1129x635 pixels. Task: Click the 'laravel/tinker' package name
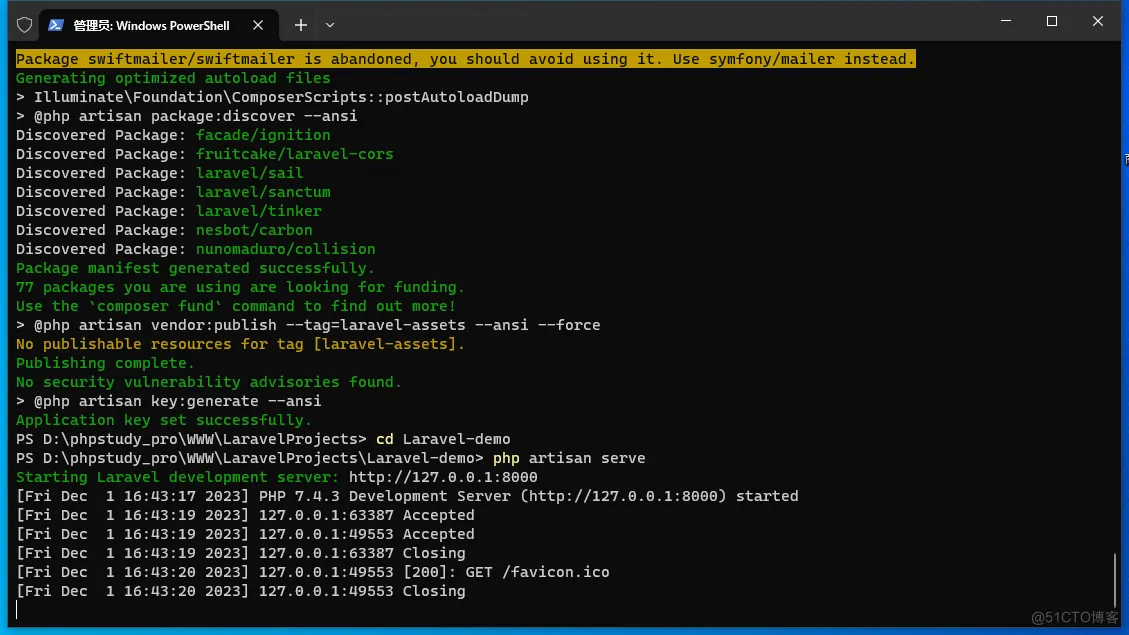click(258, 211)
